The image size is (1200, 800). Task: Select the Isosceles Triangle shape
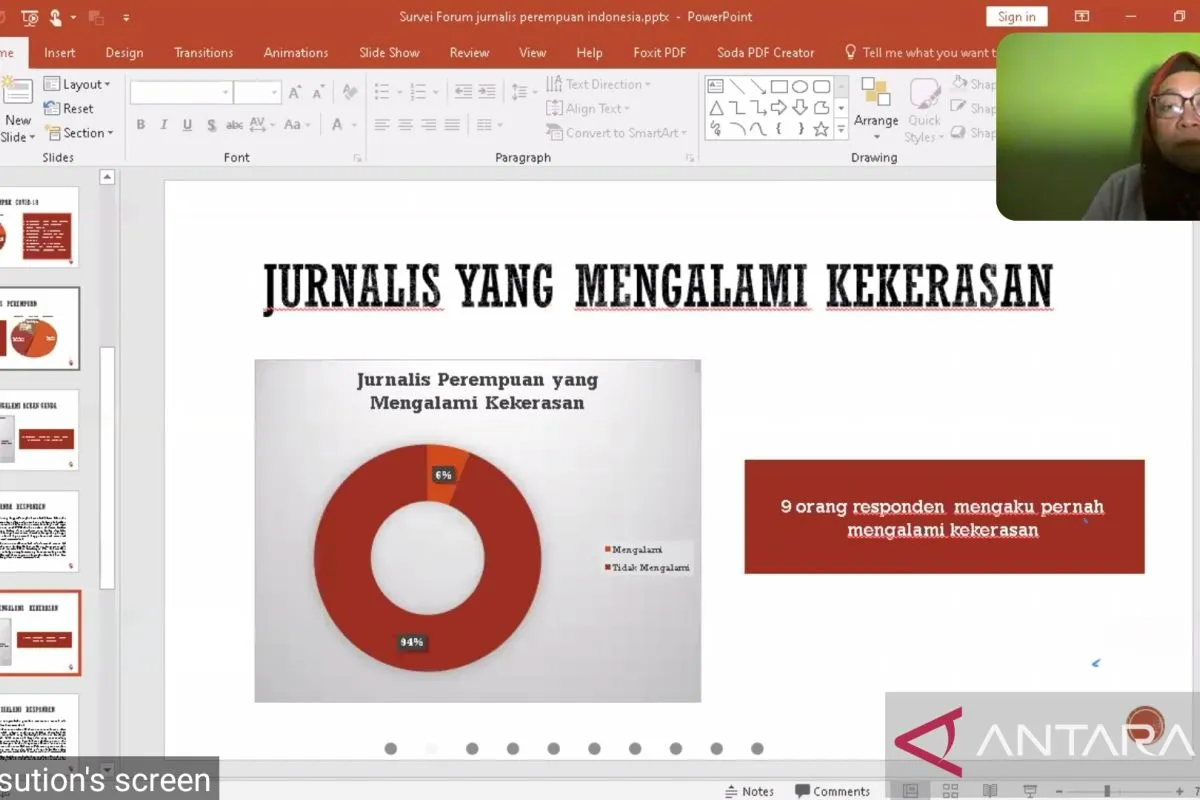tap(716, 108)
